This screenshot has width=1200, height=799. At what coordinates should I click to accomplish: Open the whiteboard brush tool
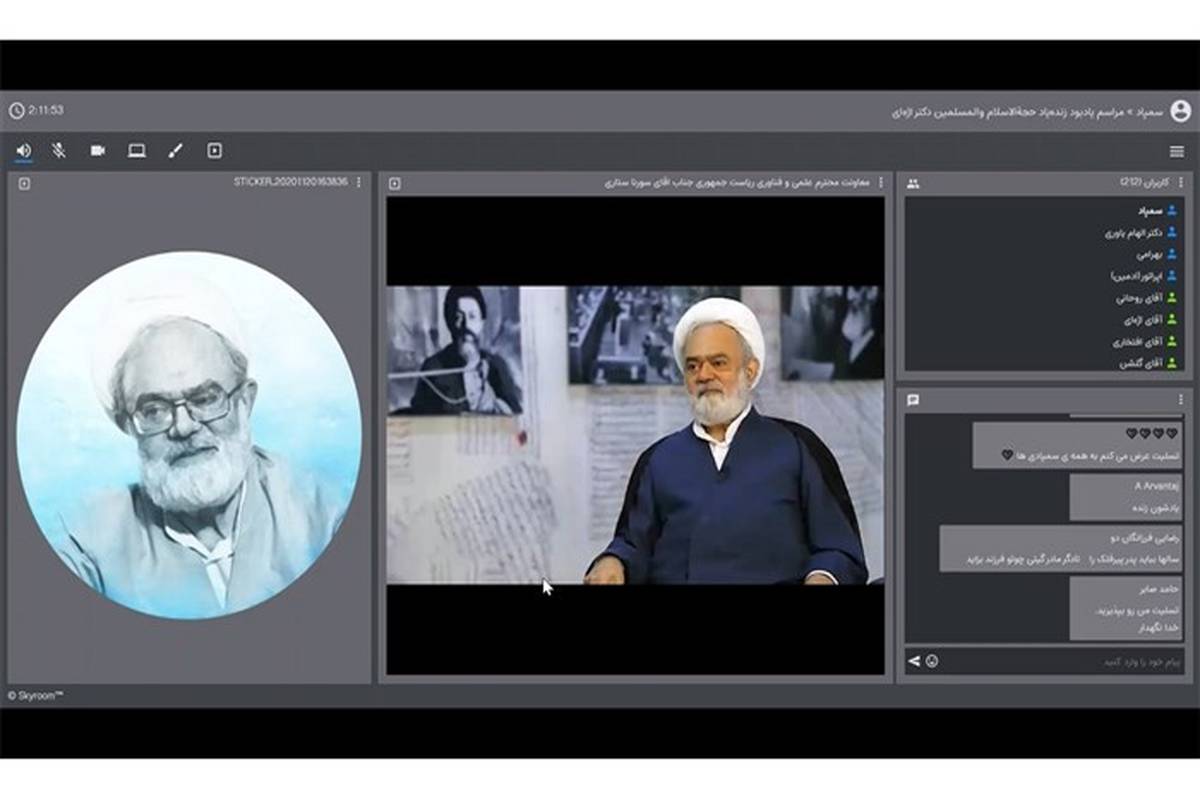(175, 151)
